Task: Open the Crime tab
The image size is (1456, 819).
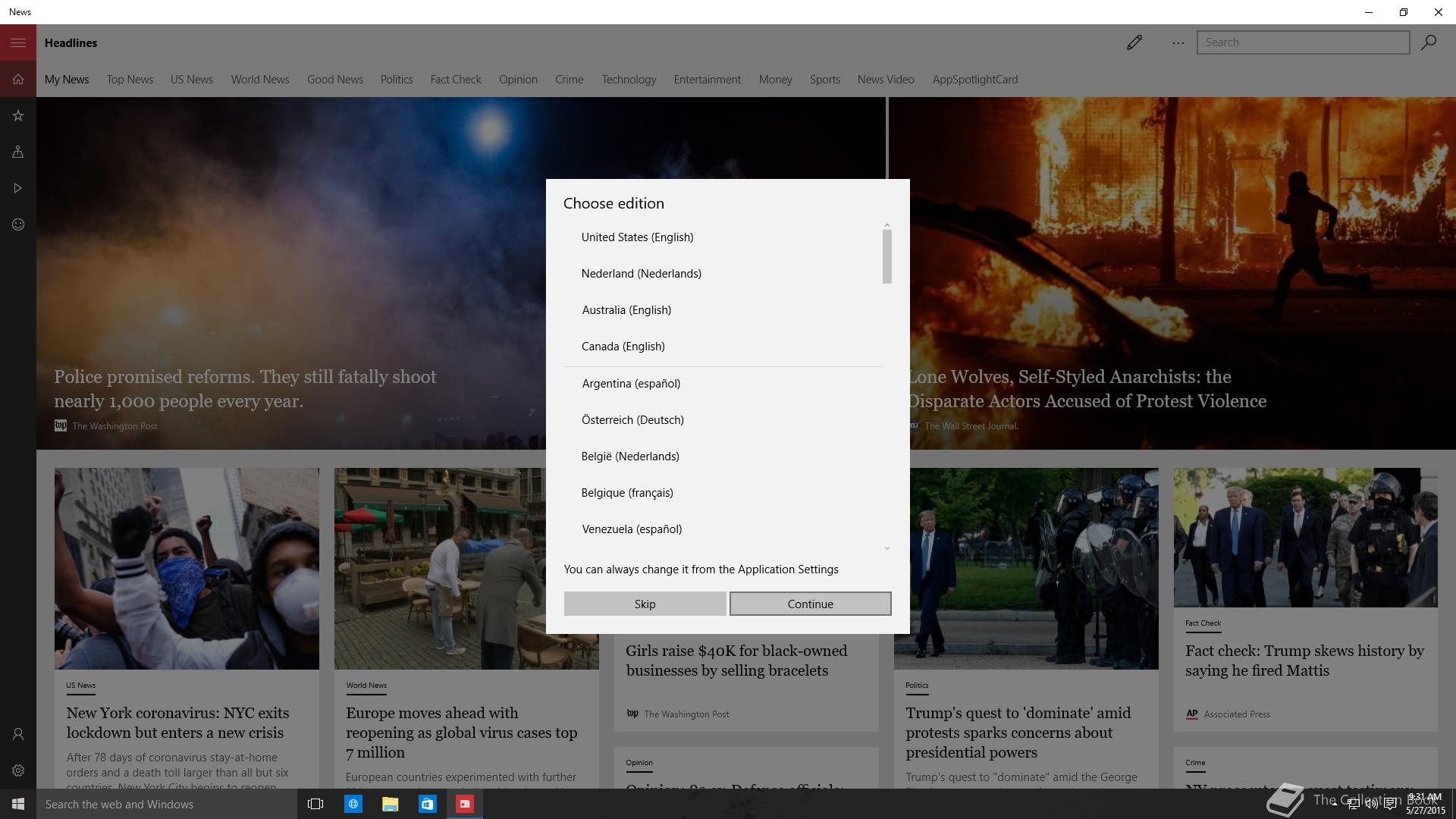Action: tap(569, 80)
